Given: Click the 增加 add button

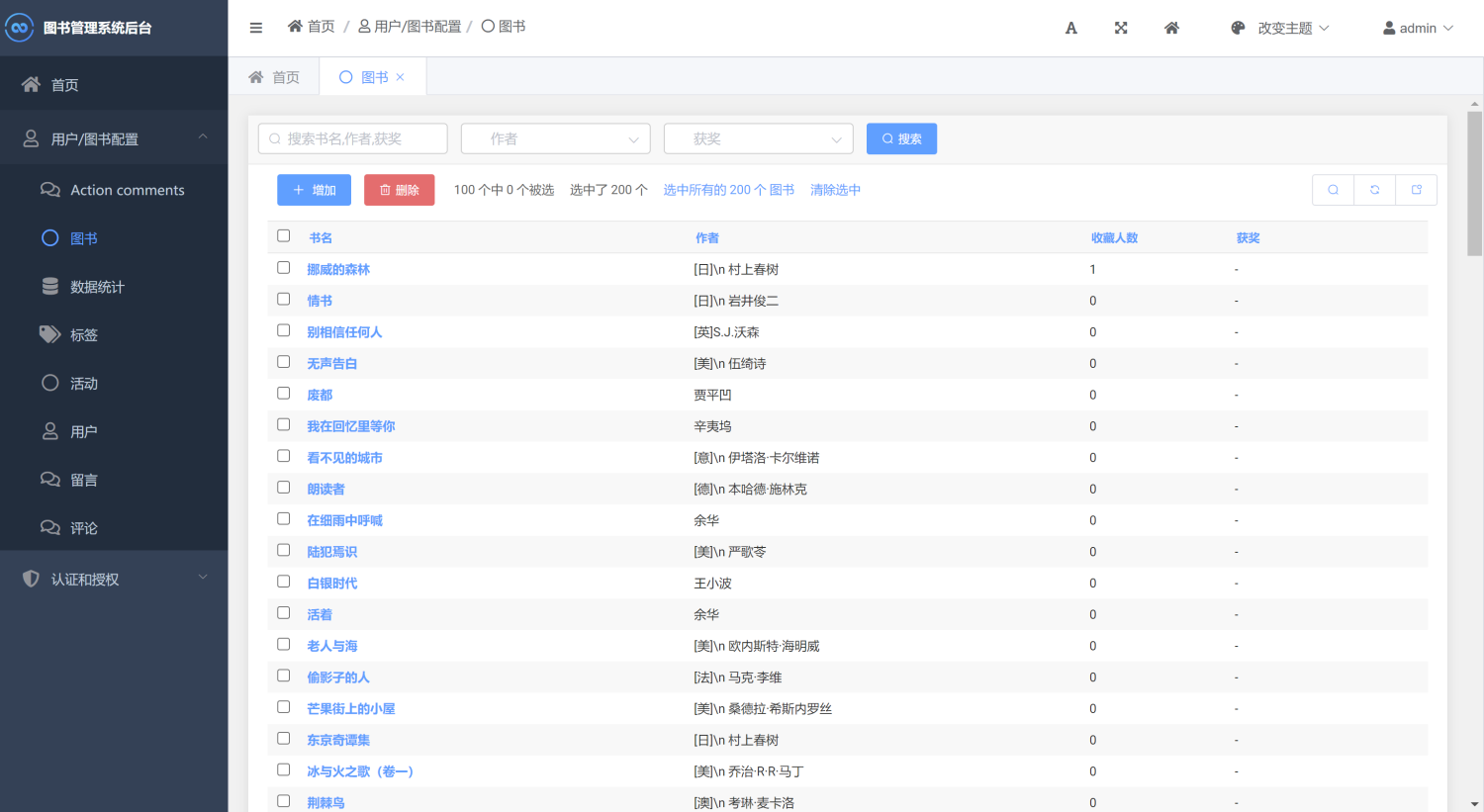Looking at the screenshot, I should point(315,190).
